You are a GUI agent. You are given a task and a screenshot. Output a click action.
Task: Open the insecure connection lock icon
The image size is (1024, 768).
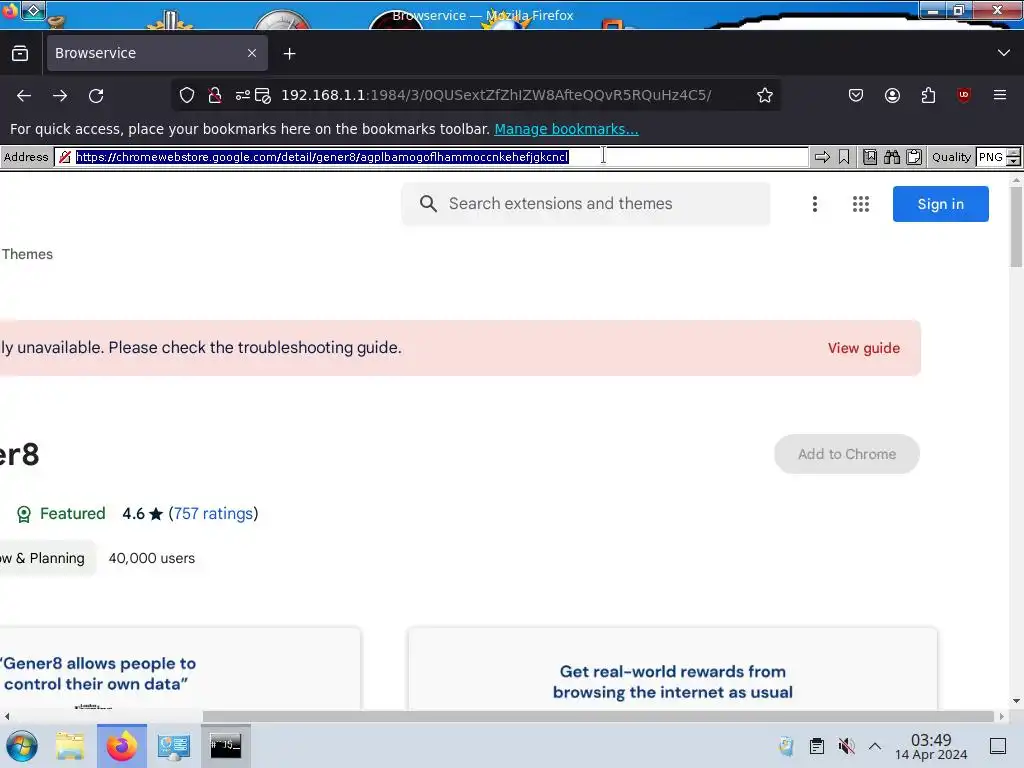pyautogui.click(x=214, y=95)
